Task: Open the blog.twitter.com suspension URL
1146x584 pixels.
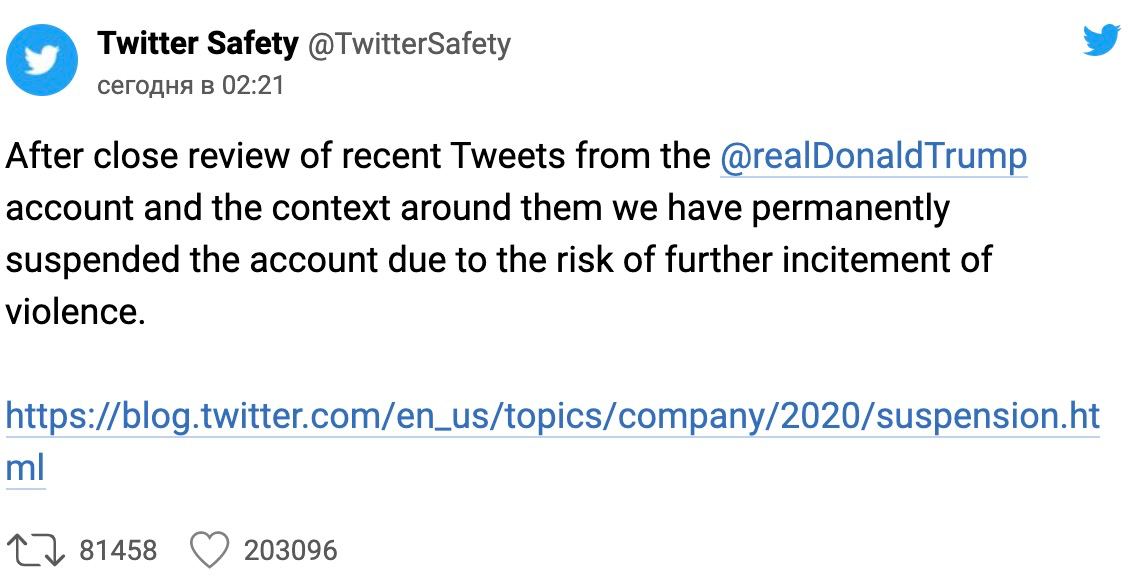Action: tap(553, 417)
